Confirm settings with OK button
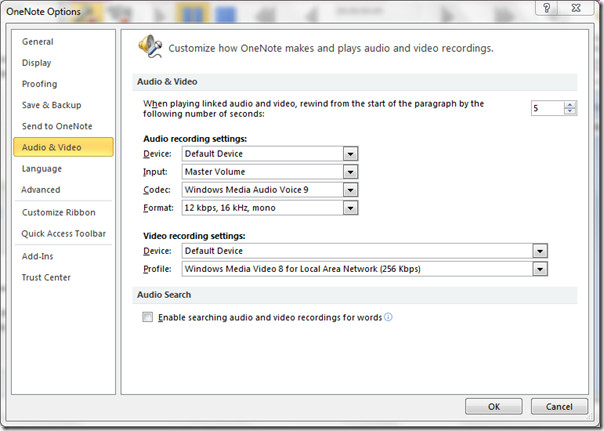Image resolution: width=604 pixels, height=431 pixels. [493, 406]
